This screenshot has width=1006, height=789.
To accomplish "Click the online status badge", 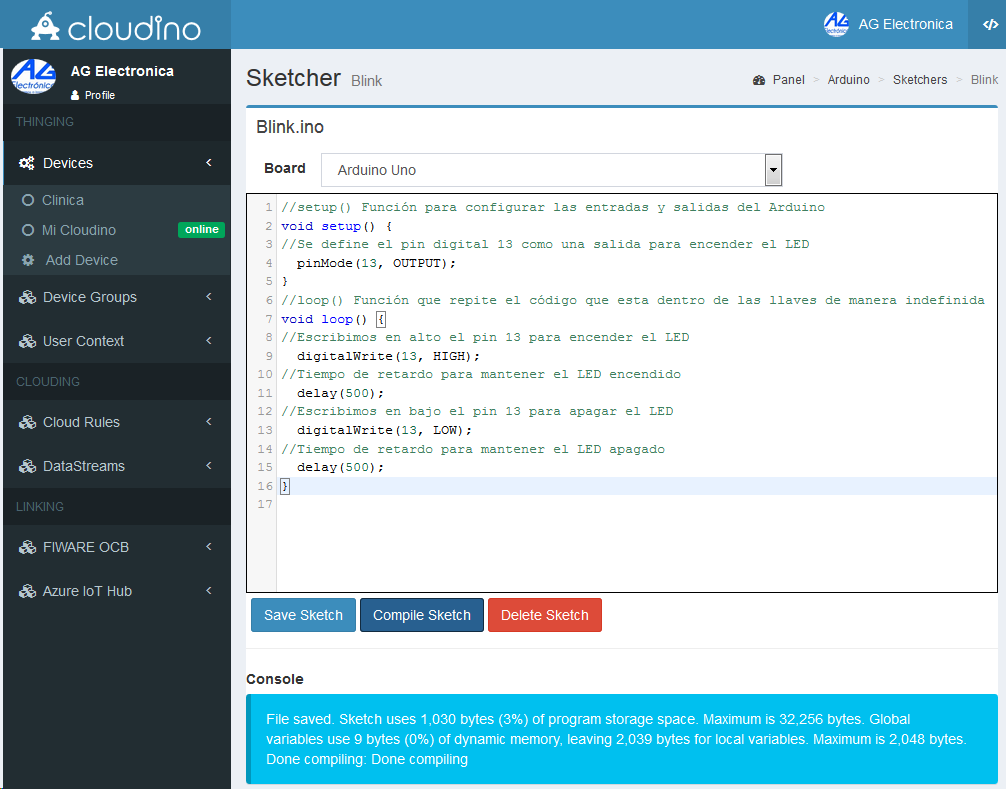I will tap(201, 230).
